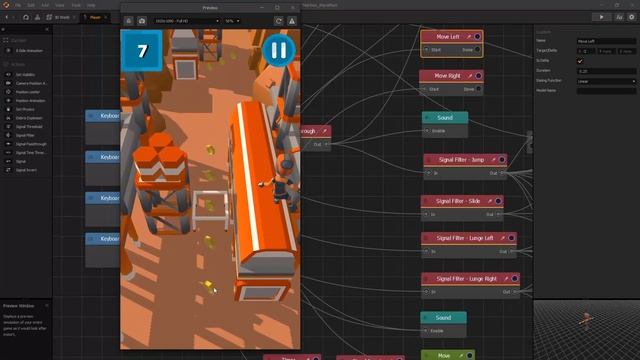This screenshot has height=360, width=640.
Task: Open the Help menu
Action: pos(91,5)
